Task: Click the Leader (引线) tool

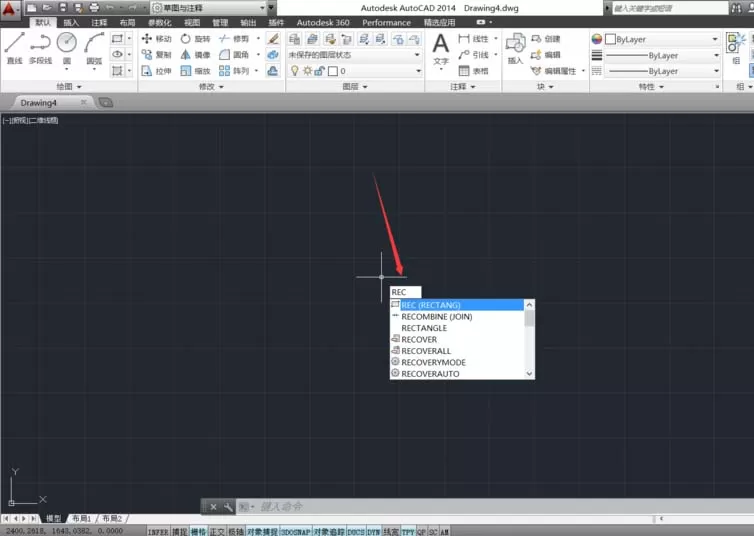Action: pos(473,55)
